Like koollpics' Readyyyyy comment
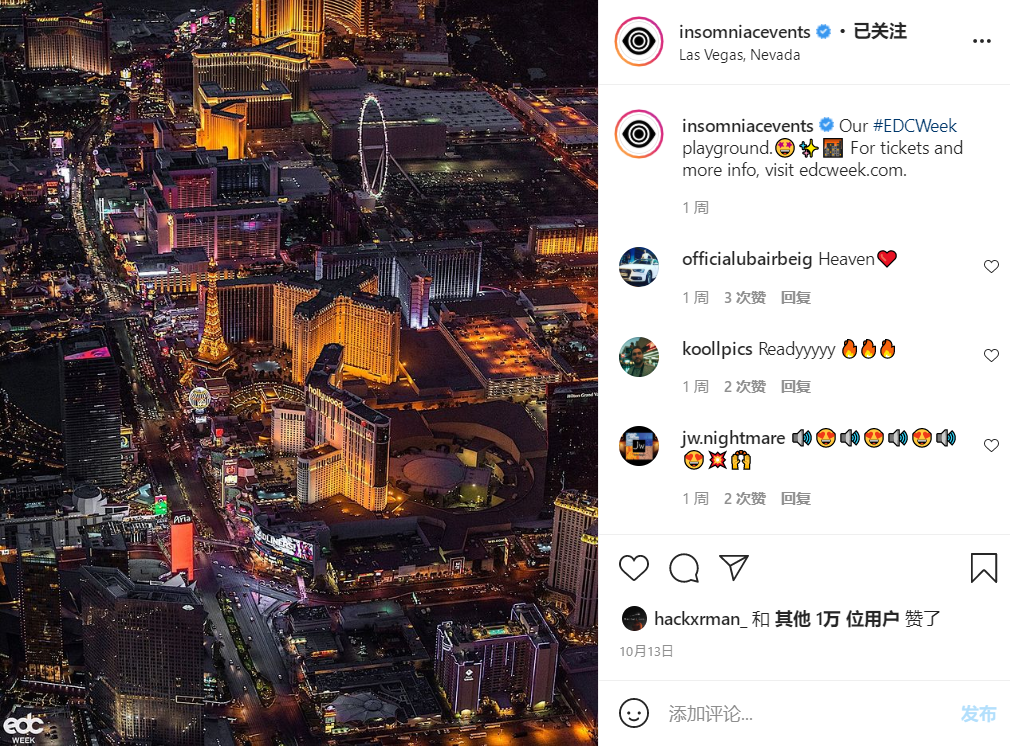The width and height of the screenshot is (1010, 746). click(x=991, y=355)
